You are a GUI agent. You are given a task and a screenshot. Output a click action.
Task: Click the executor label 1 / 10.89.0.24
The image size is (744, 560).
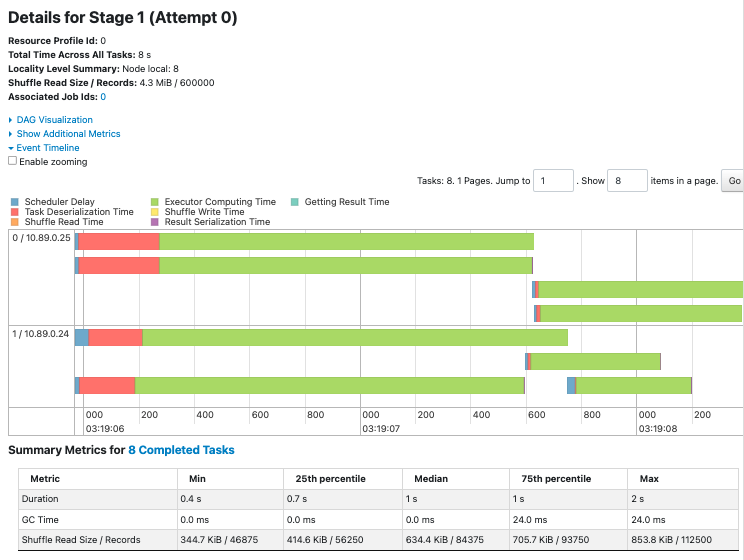pyautogui.click(x=40, y=334)
